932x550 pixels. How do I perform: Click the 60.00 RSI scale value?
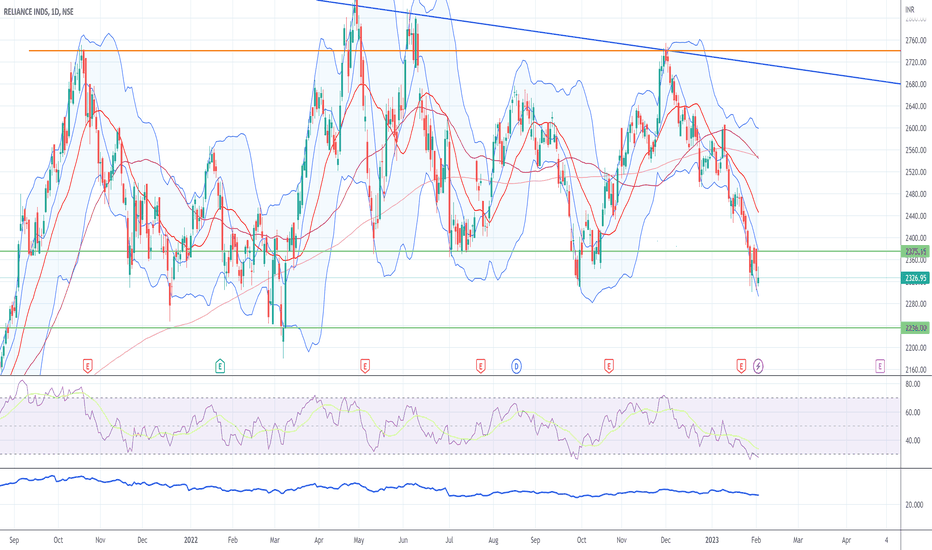click(x=913, y=413)
